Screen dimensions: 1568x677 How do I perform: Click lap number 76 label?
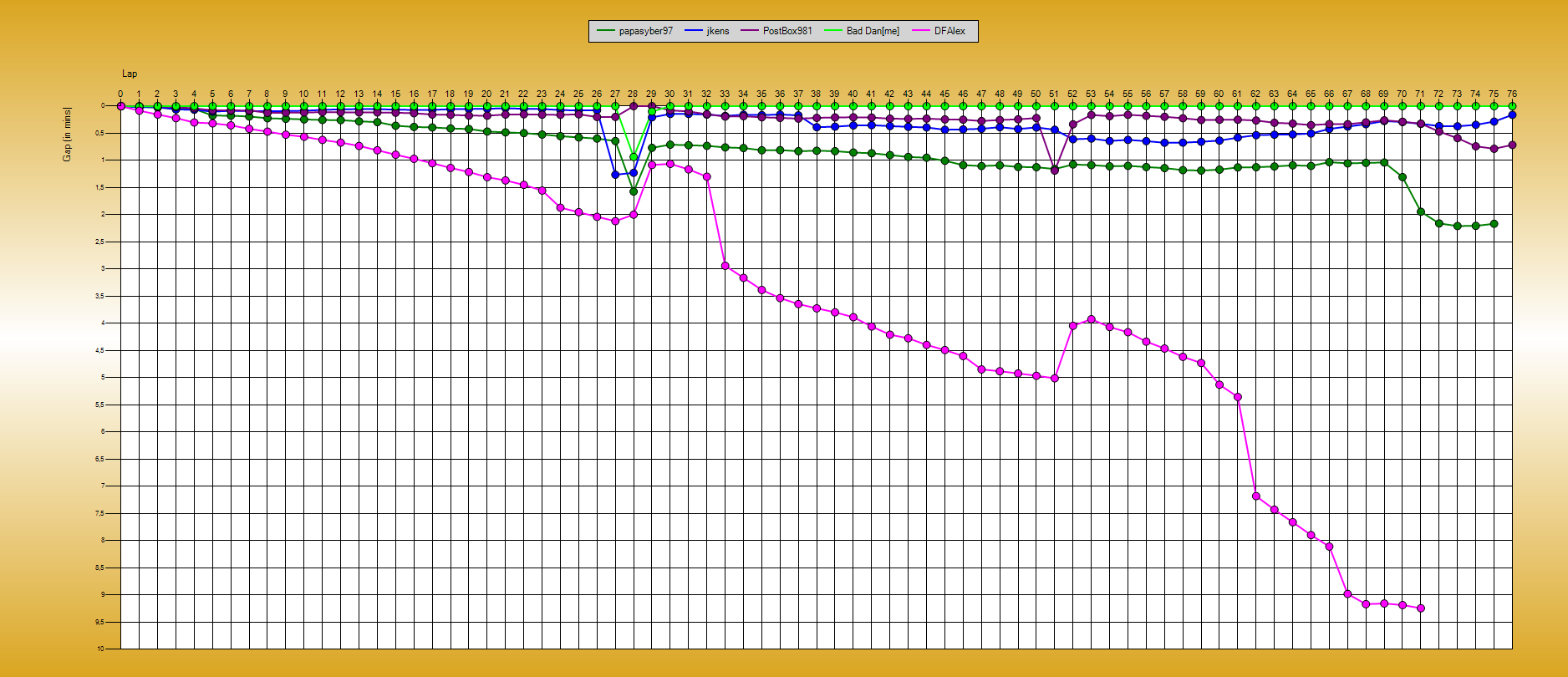pos(1512,94)
